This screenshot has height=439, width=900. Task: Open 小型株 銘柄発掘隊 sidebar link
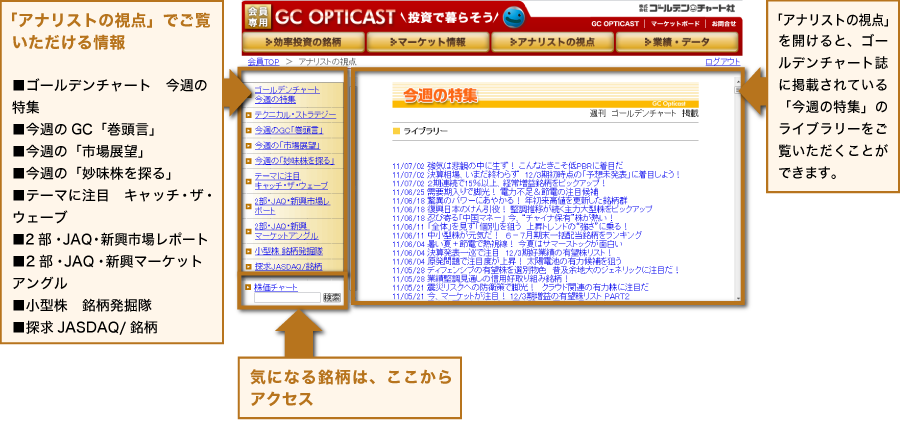(289, 251)
